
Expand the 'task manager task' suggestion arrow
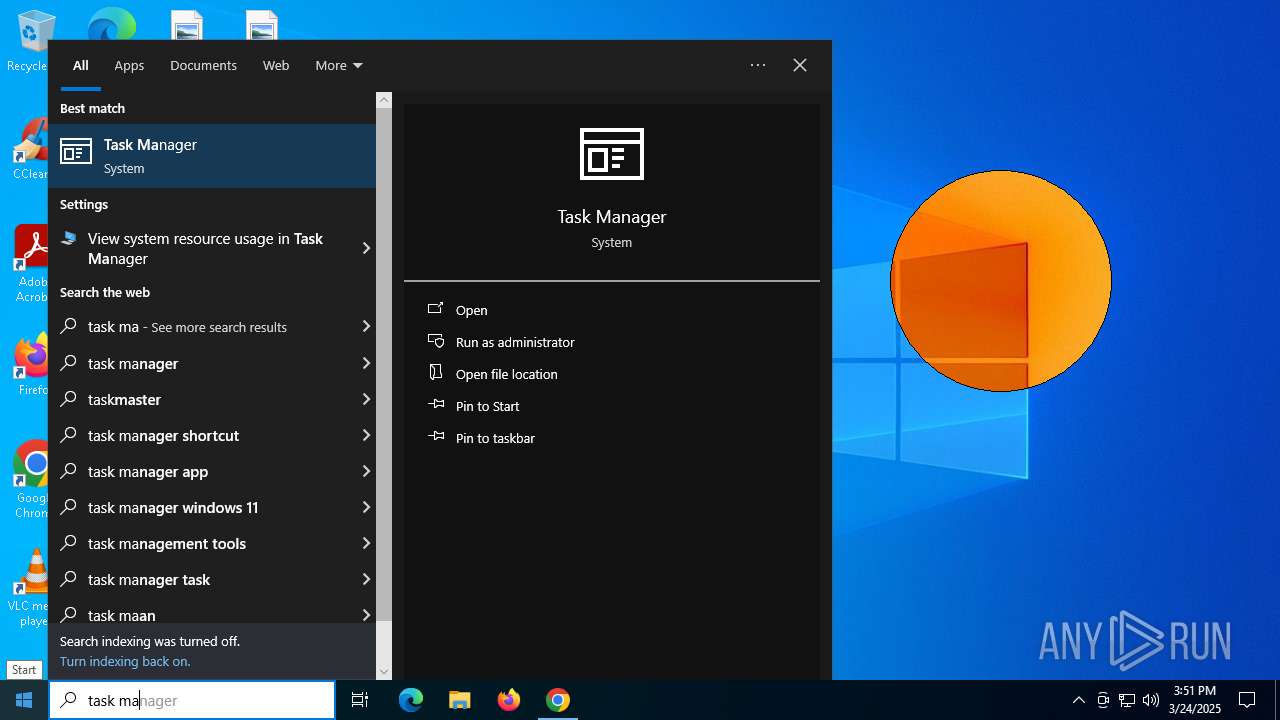(366, 579)
